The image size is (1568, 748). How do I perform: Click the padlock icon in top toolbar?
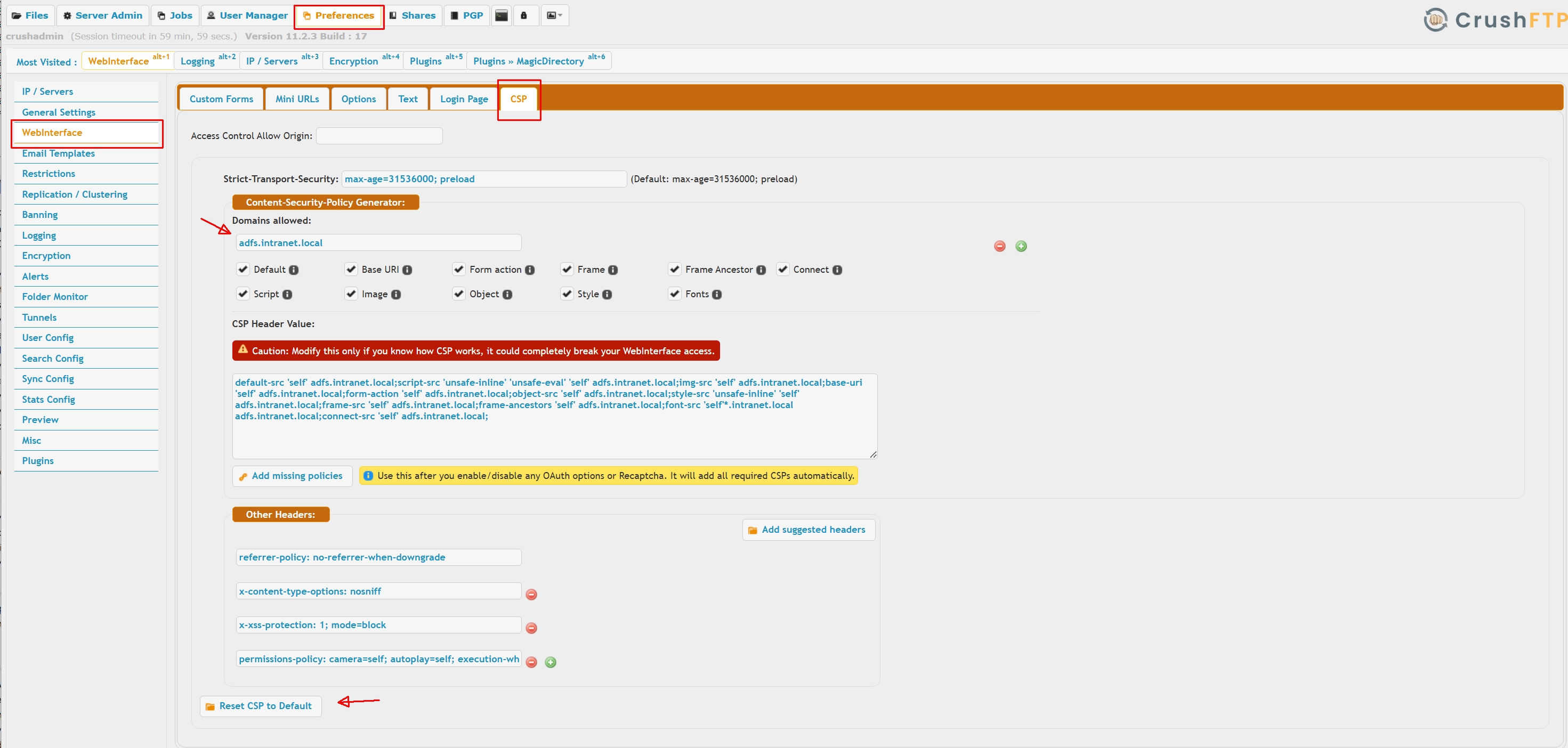coord(523,16)
